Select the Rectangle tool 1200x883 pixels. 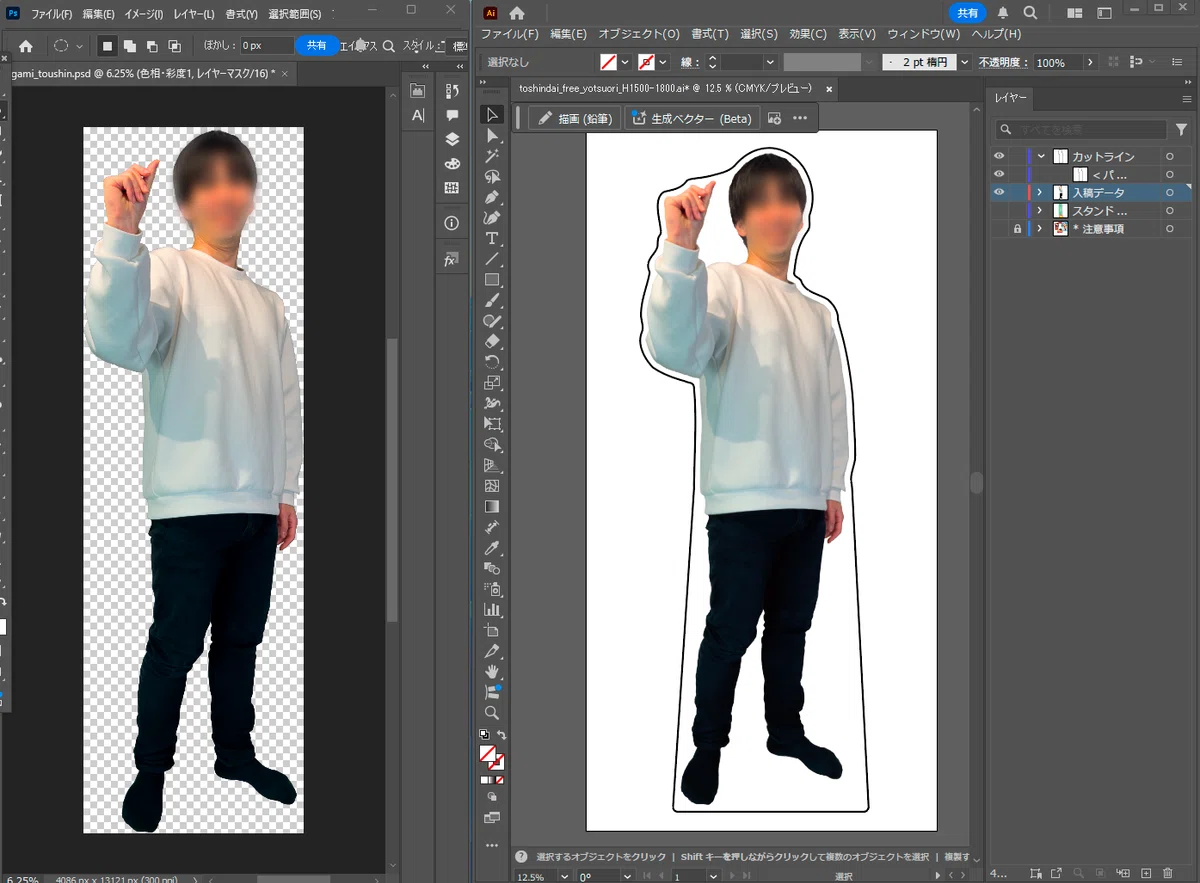click(x=492, y=280)
